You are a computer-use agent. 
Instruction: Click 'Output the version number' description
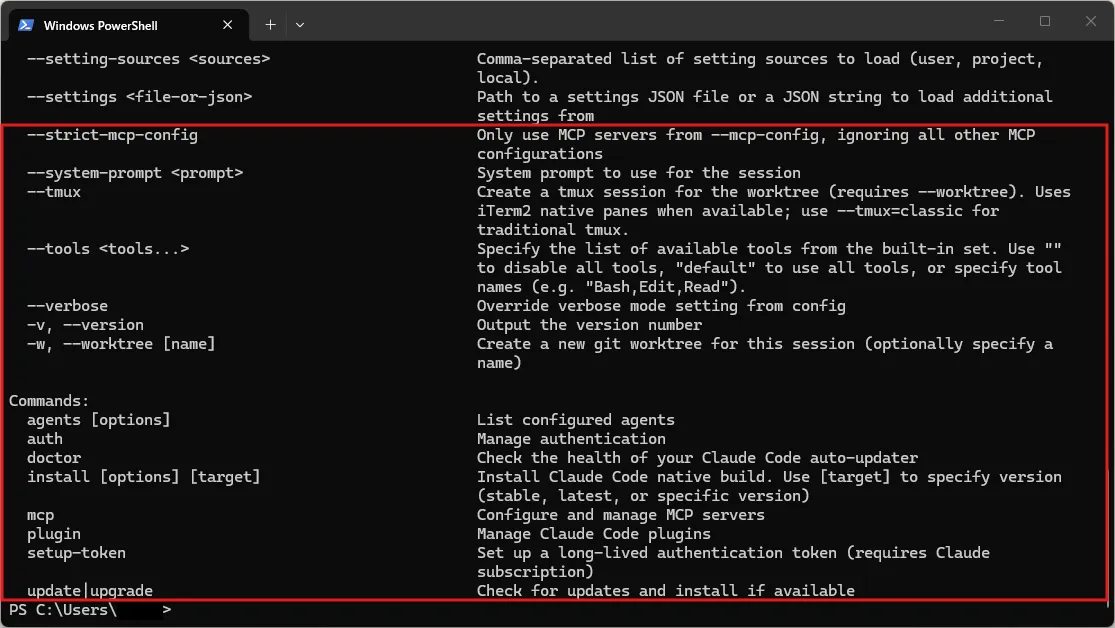click(x=589, y=325)
